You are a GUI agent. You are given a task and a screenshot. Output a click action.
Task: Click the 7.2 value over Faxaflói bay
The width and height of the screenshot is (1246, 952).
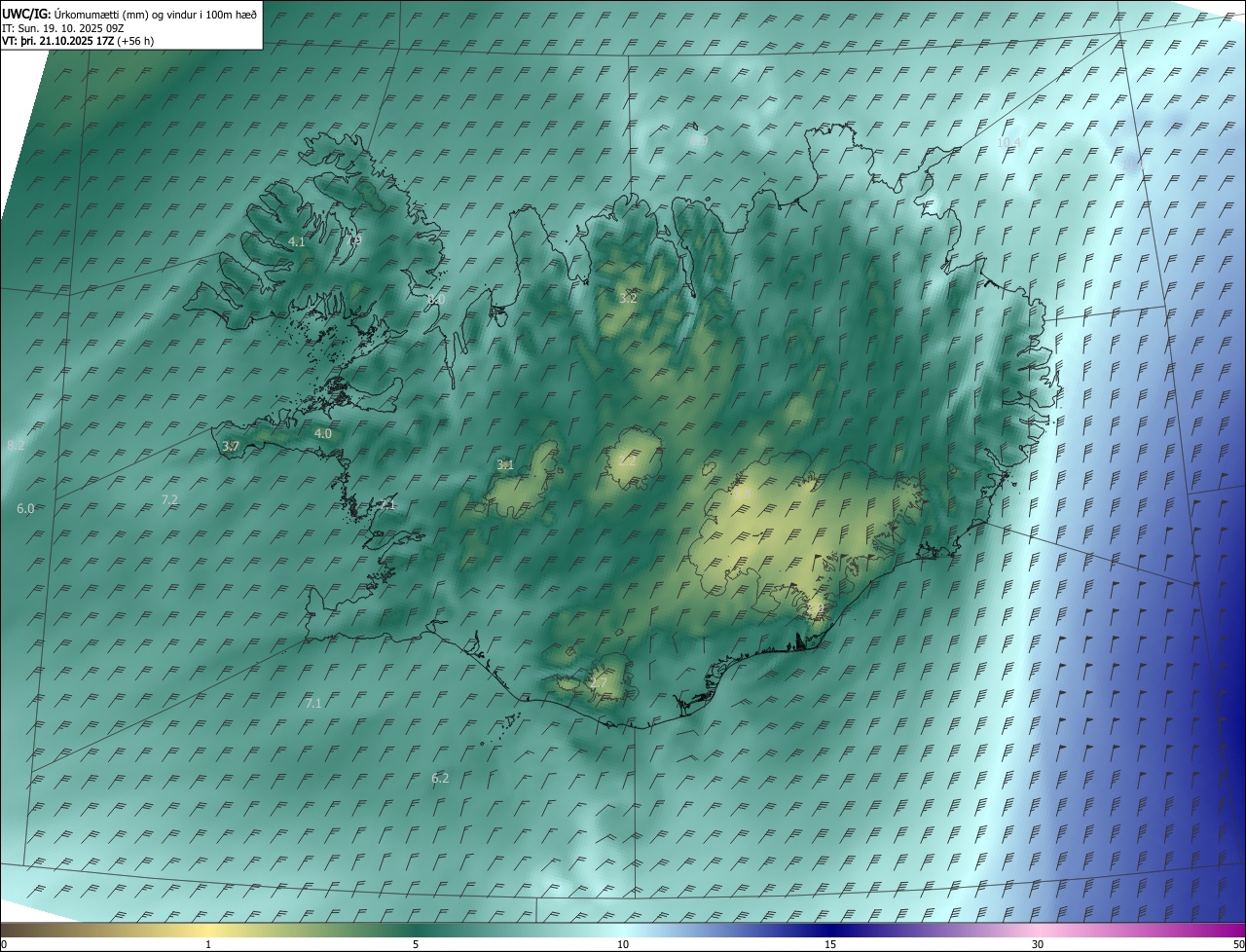169,499
